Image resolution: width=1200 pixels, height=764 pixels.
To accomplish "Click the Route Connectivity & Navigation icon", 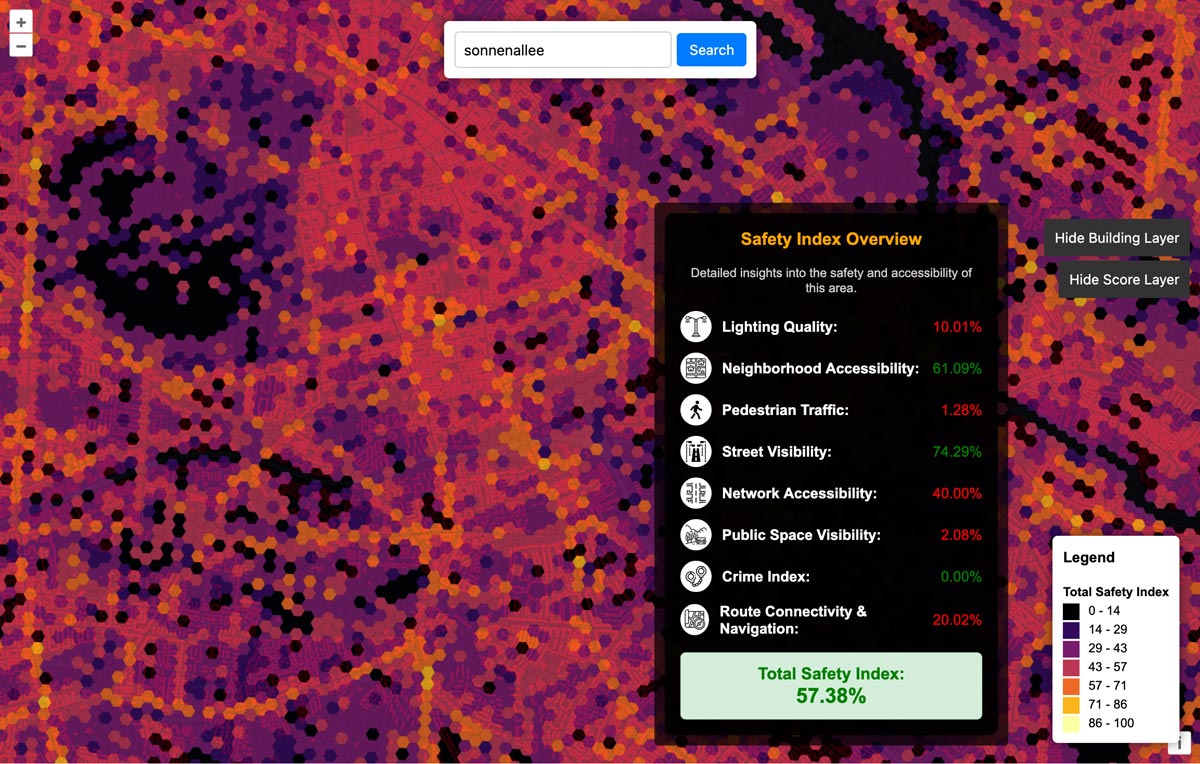I will coord(695,620).
